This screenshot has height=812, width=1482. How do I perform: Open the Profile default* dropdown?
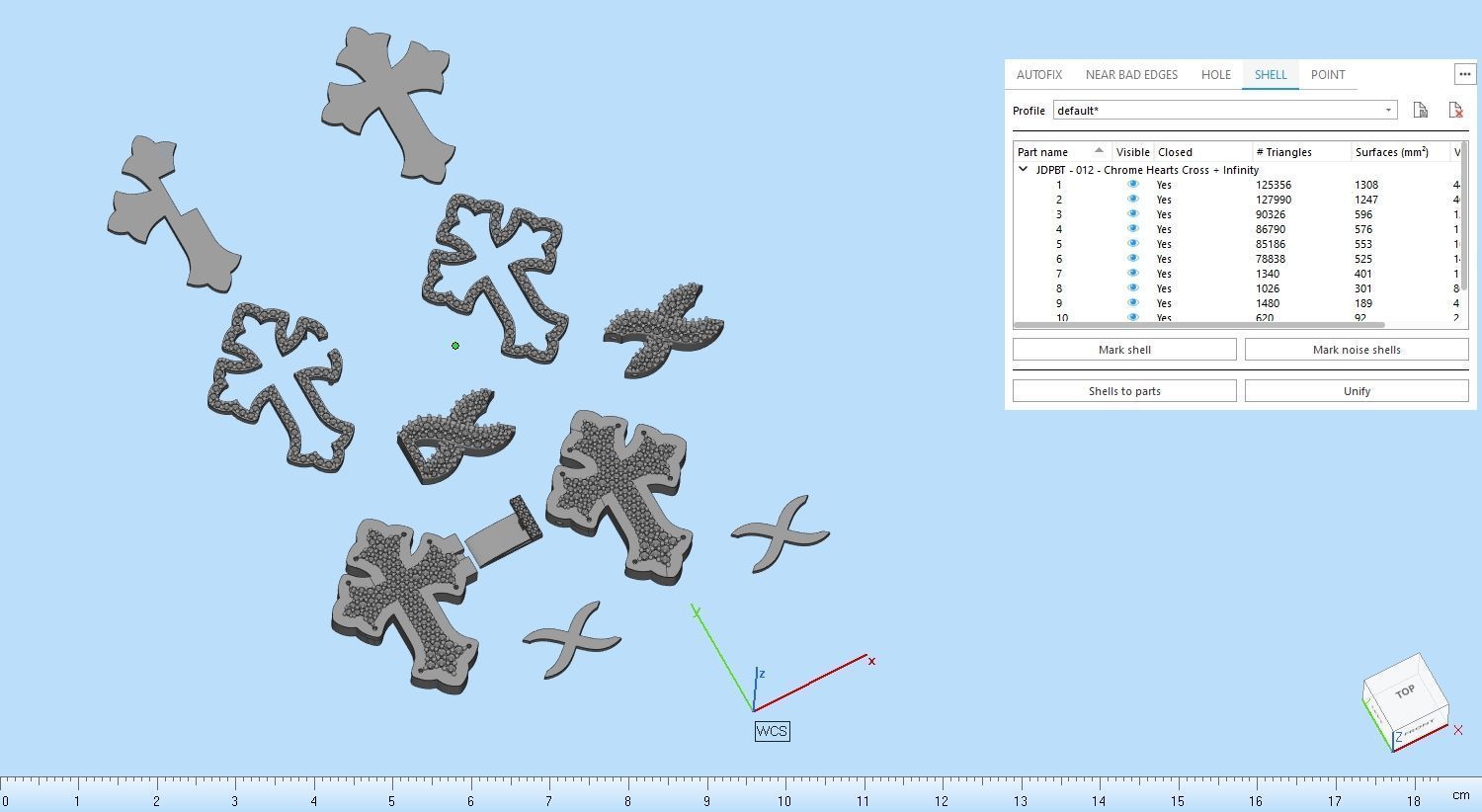pyautogui.click(x=1225, y=110)
